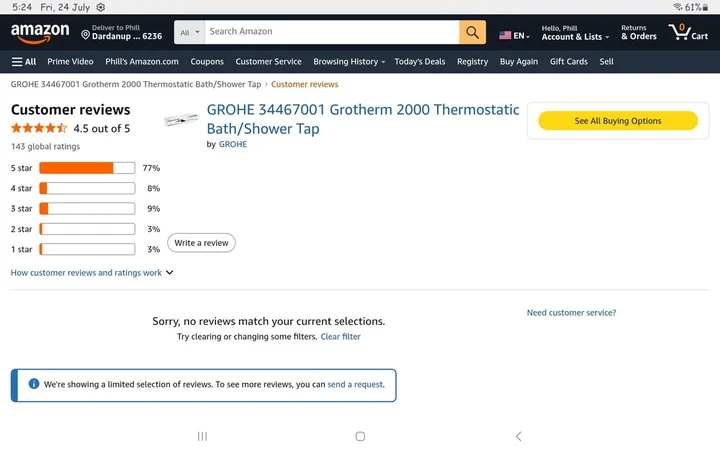Tap the Android recent apps button
This screenshot has height=450, width=720.
click(x=202, y=436)
